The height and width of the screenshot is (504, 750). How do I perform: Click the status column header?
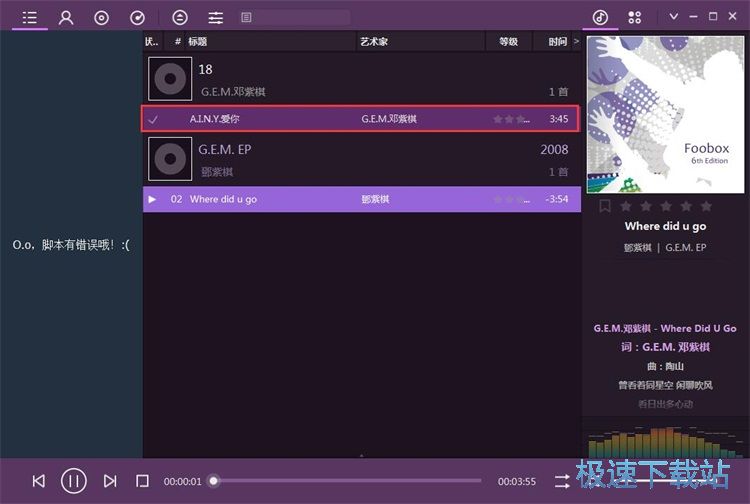[x=153, y=42]
